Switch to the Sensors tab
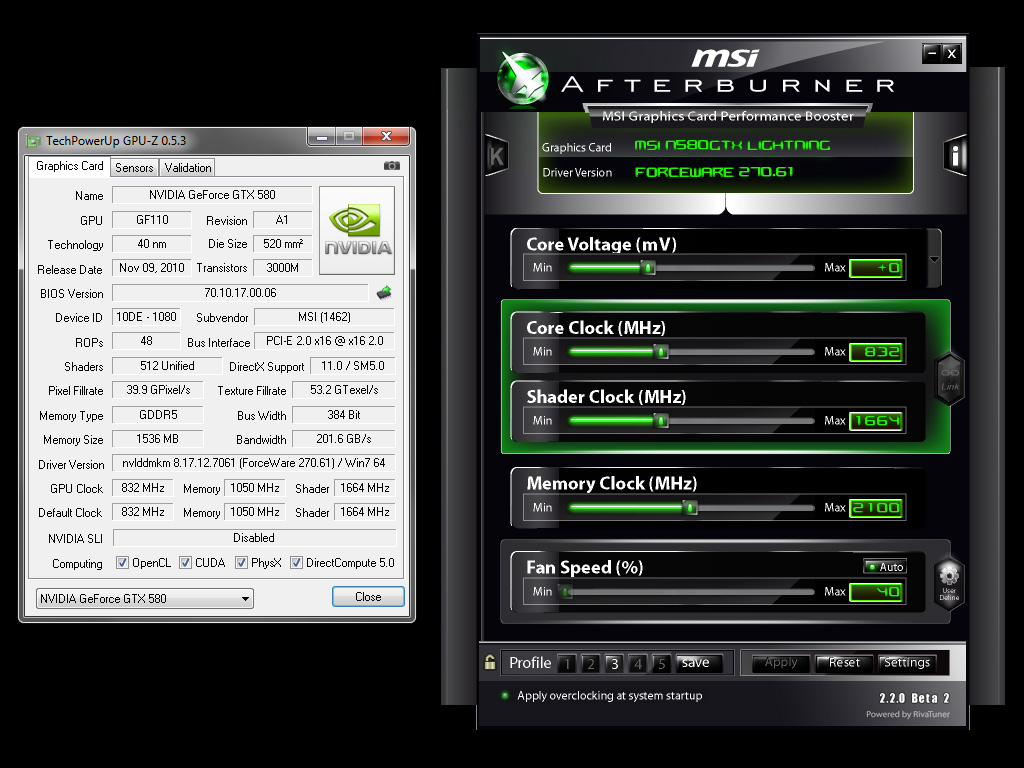The image size is (1024, 768). click(134, 168)
